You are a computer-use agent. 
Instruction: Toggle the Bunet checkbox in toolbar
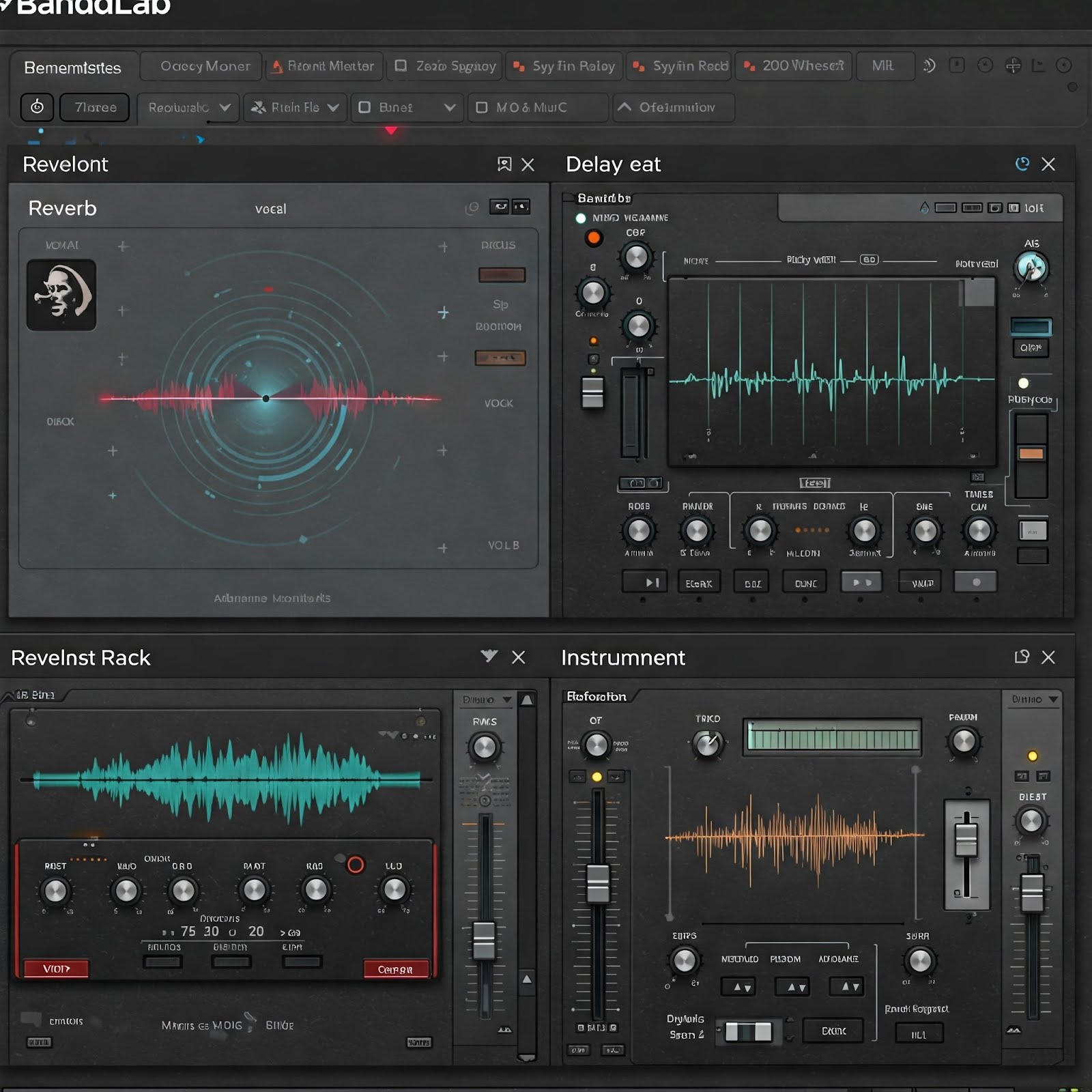coord(365,107)
